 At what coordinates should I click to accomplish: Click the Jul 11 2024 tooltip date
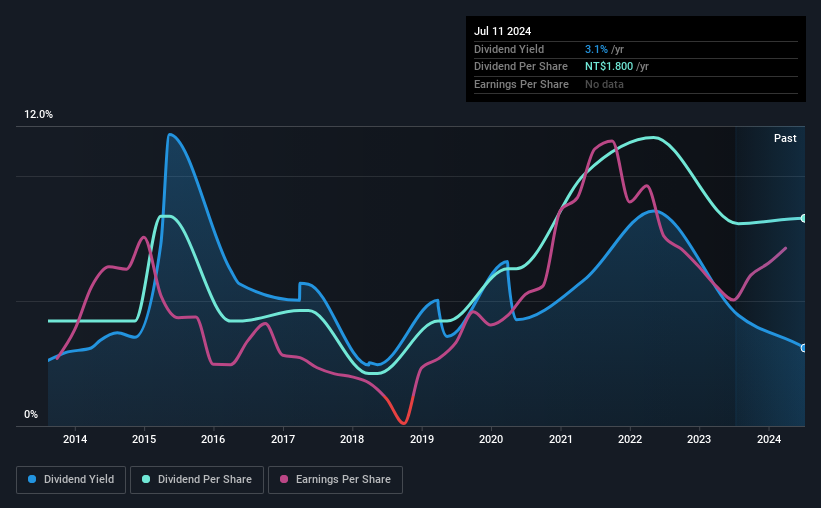[x=502, y=31]
